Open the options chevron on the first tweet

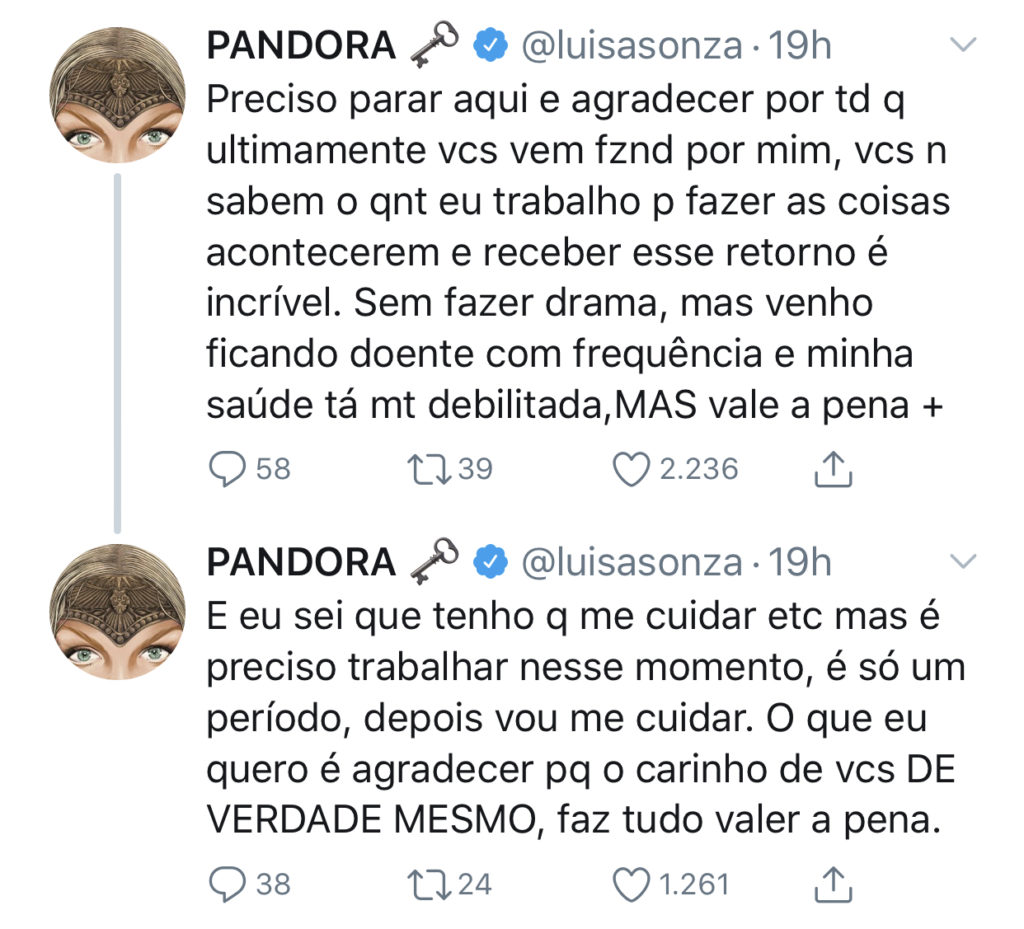[963, 44]
